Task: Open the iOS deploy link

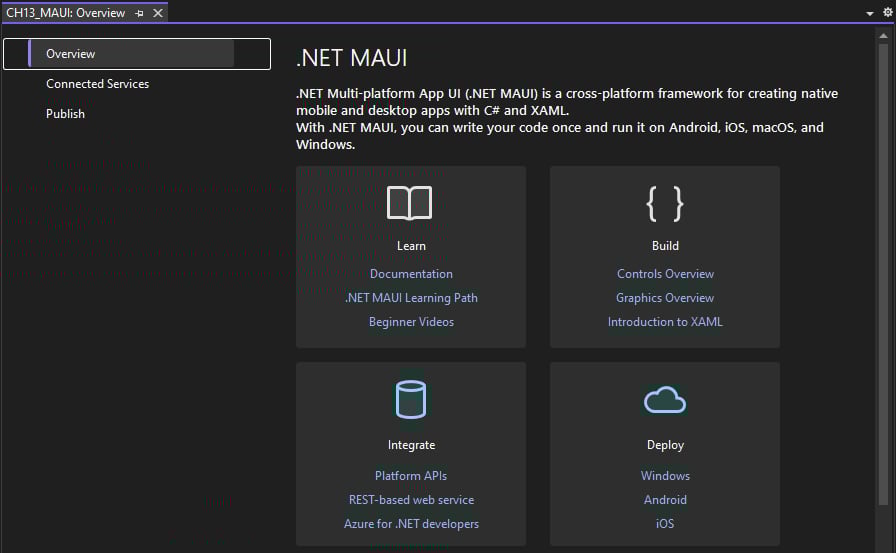Action: pyautogui.click(x=665, y=523)
